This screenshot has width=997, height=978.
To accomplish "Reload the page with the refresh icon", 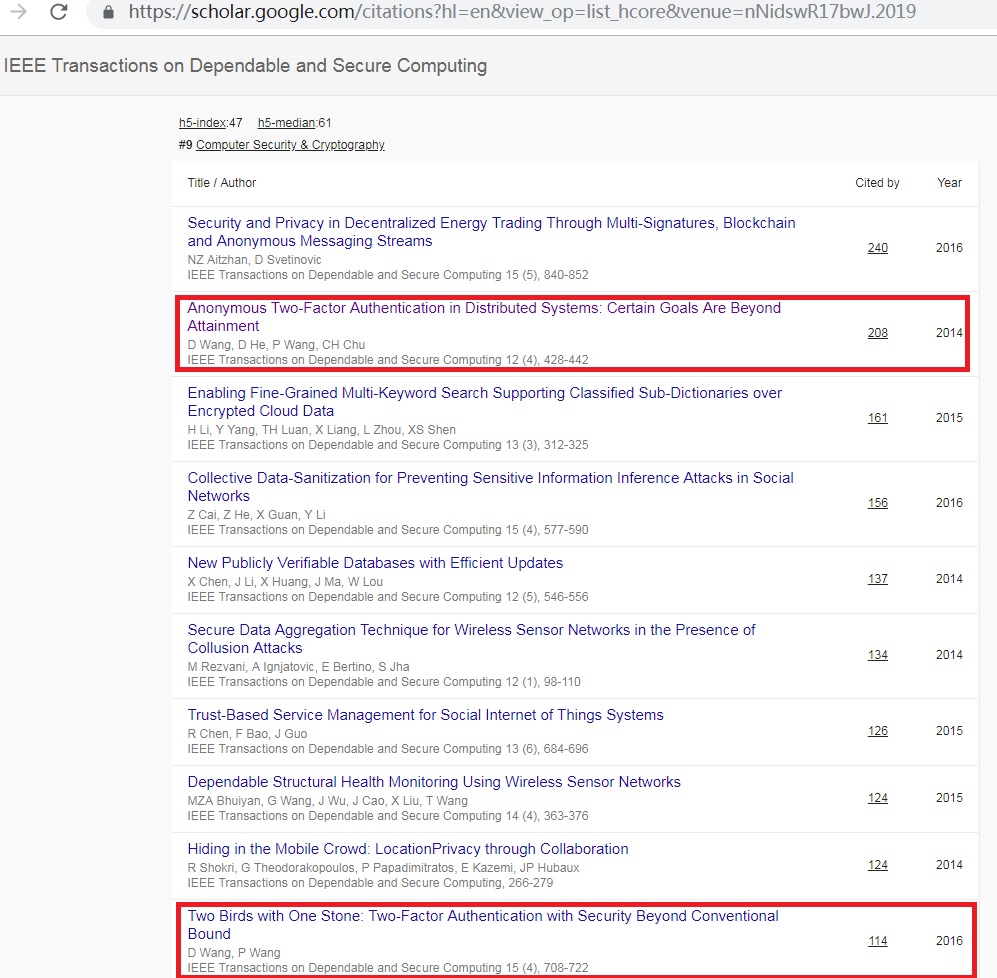I will point(58,11).
